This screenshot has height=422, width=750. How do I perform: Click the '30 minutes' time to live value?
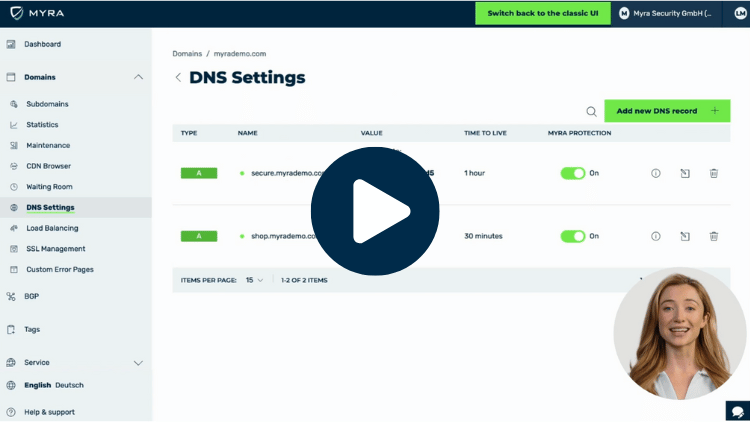point(483,236)
